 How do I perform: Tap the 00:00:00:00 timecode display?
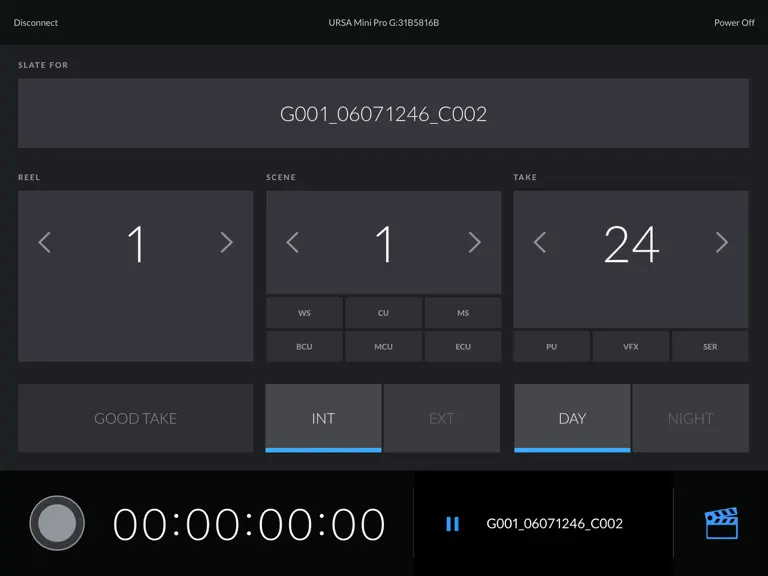point(249,524)
